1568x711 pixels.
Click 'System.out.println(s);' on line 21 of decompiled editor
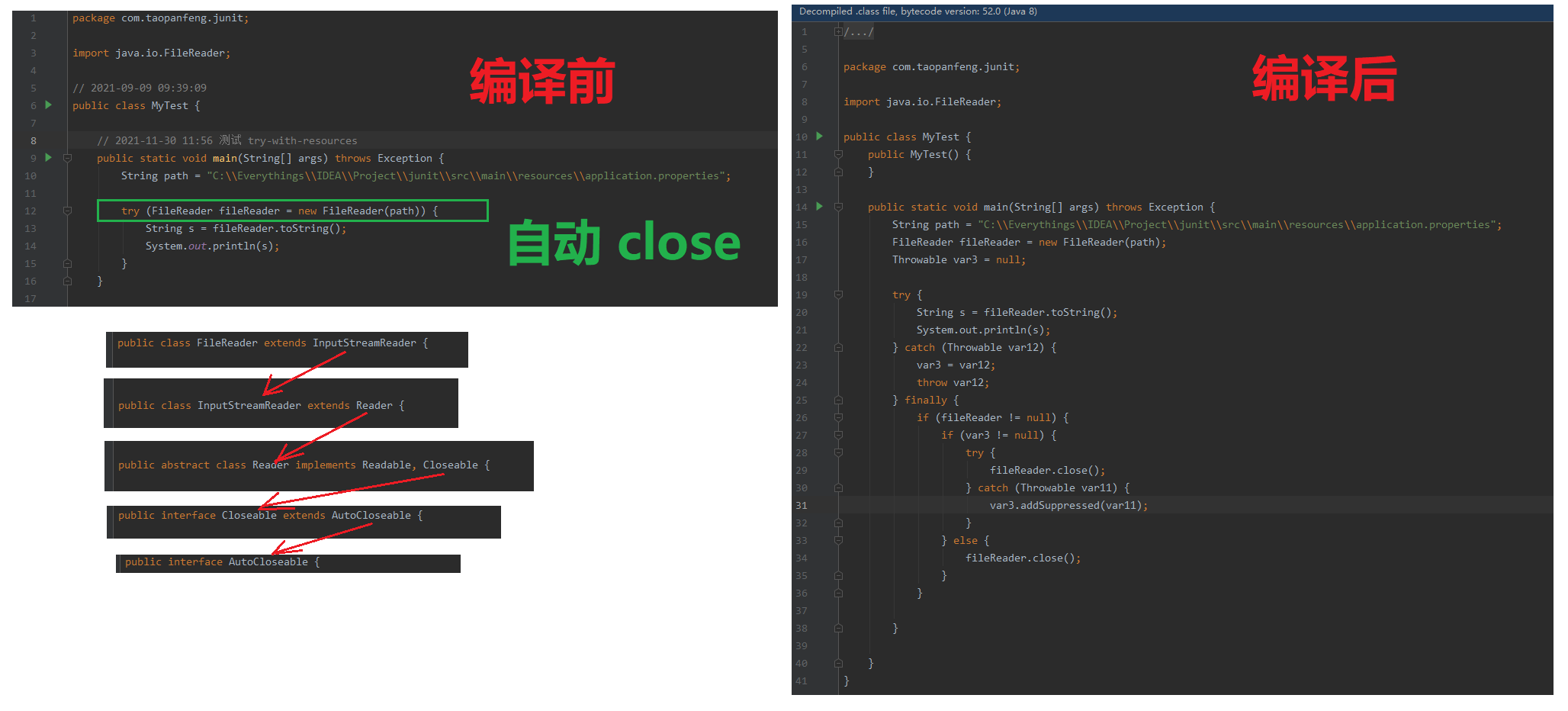983,330
